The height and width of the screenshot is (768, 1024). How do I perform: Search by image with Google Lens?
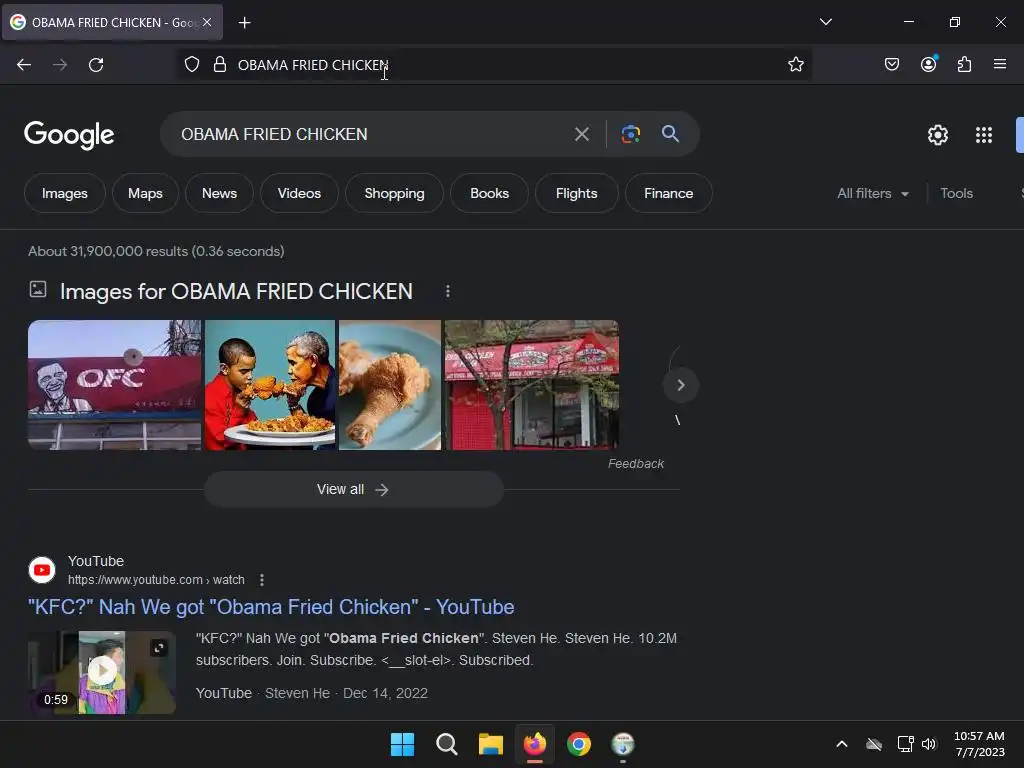tap(631, 135)
